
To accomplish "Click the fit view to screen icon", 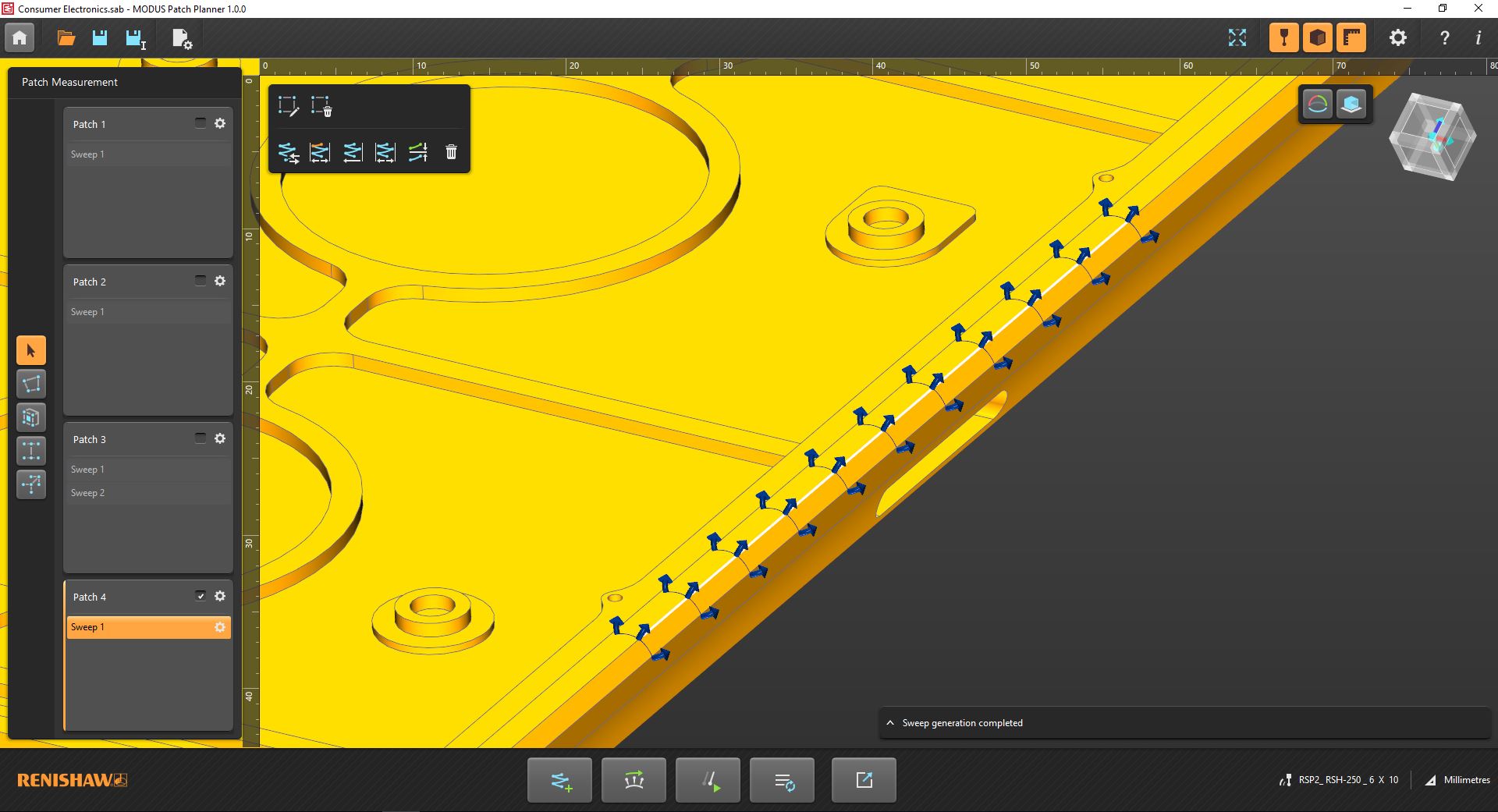I will pos(1237,37).
